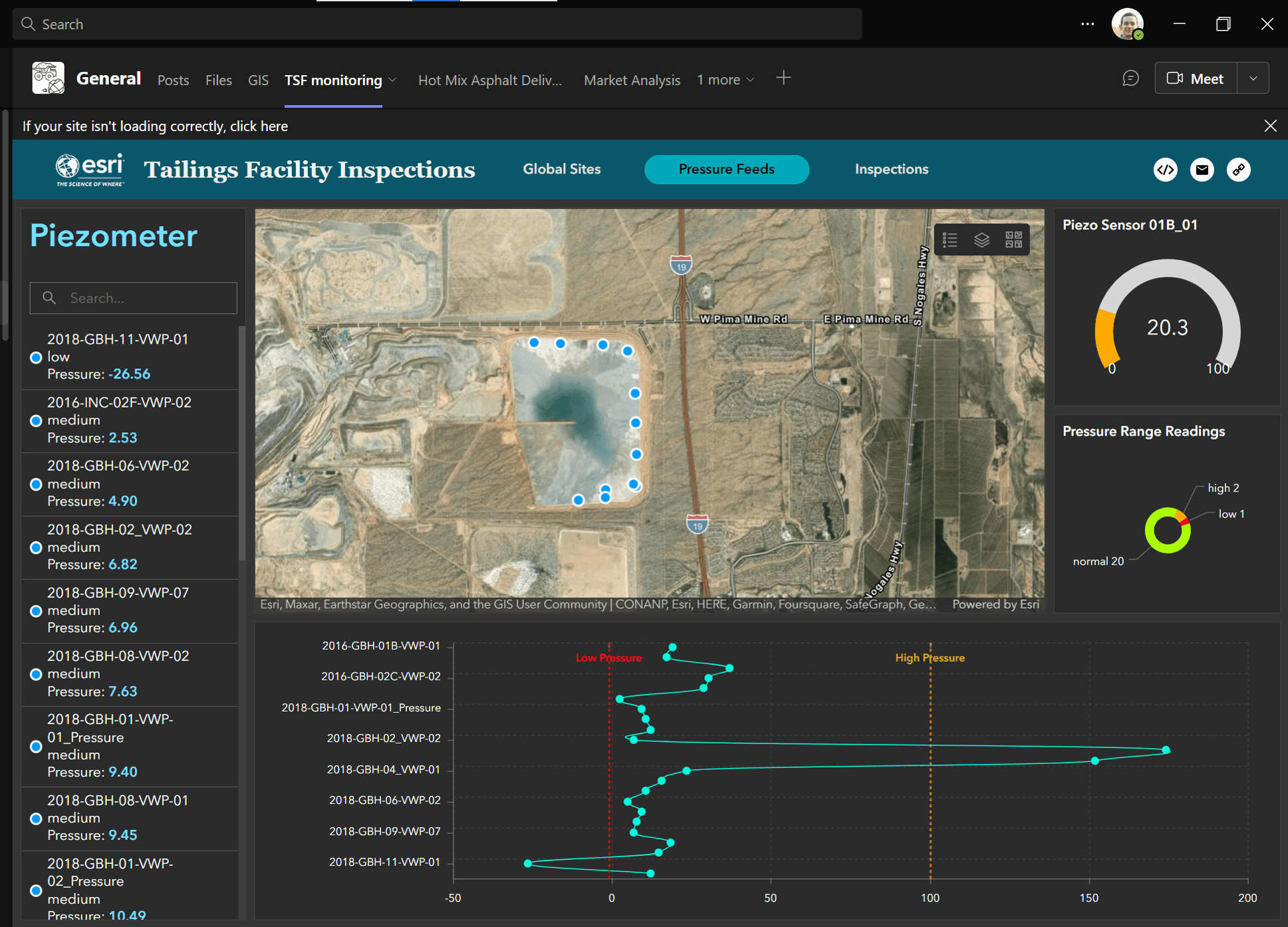Open the map legend panel
Image resolution: width=1288 pixels, height=927 pixels.
pyautogui.click(x=950, y=239)
